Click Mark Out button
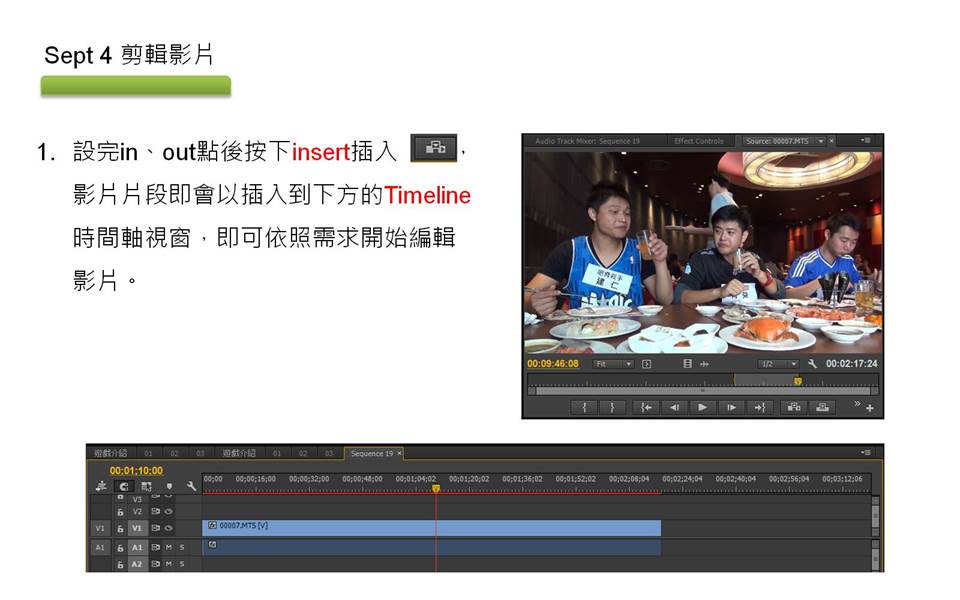Screen dimensions: 960x600 click(612, 407)
